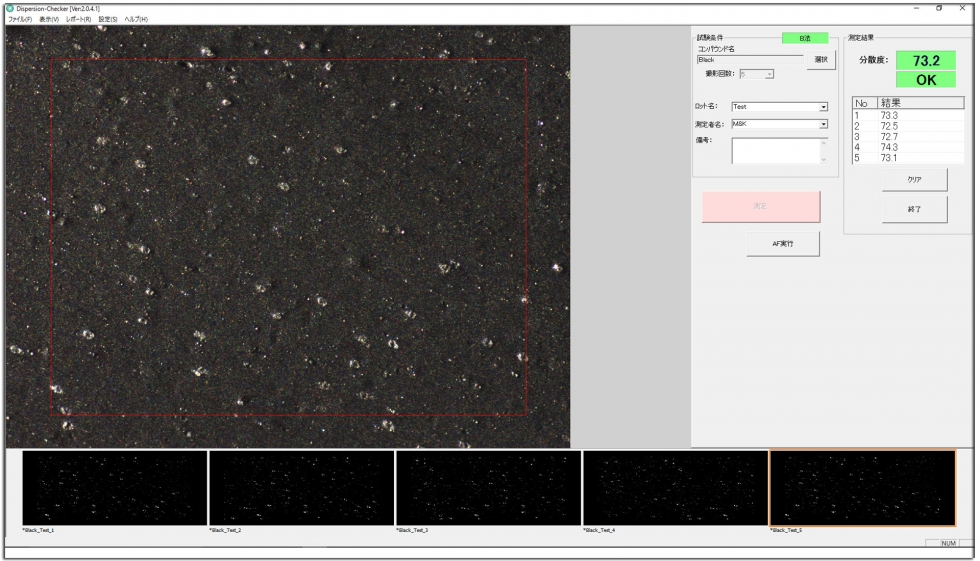Expand the ロット名 dropdown showing Test
The image size is (980, 561).
pos(824,106)
